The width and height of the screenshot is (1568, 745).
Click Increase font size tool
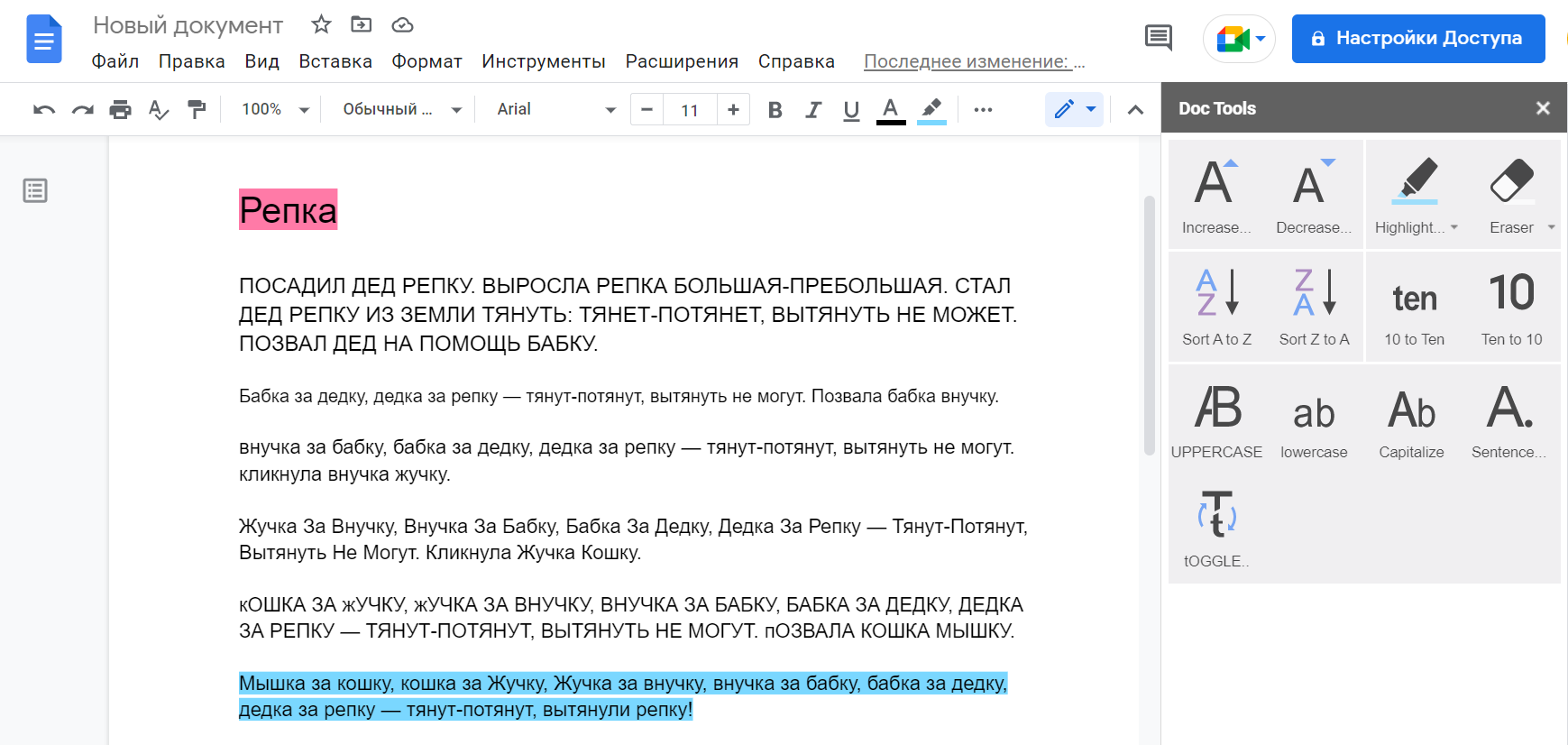coord(1217,194)
